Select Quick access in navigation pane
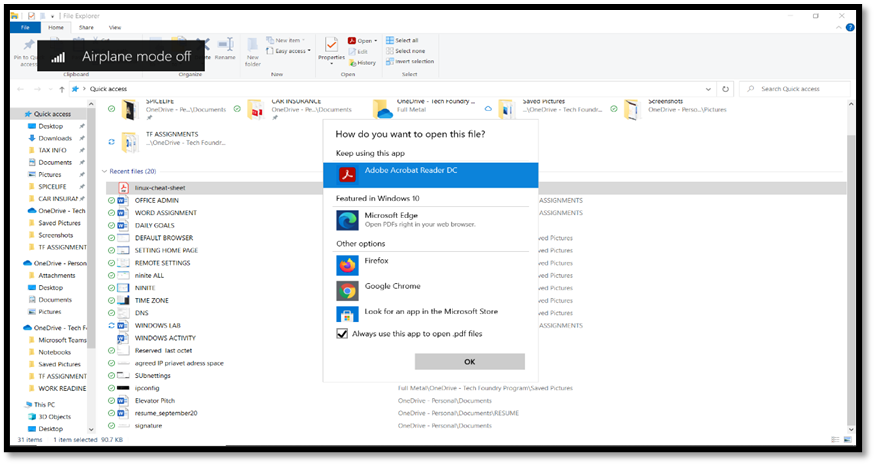 point(50,114)
